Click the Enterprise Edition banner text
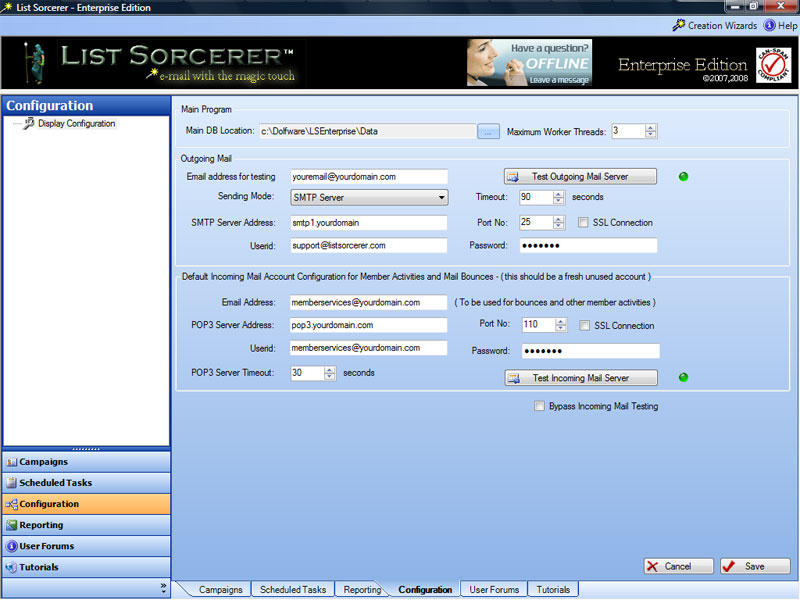The width and height of the screenshot is (800, 600). tap(683, 65)
